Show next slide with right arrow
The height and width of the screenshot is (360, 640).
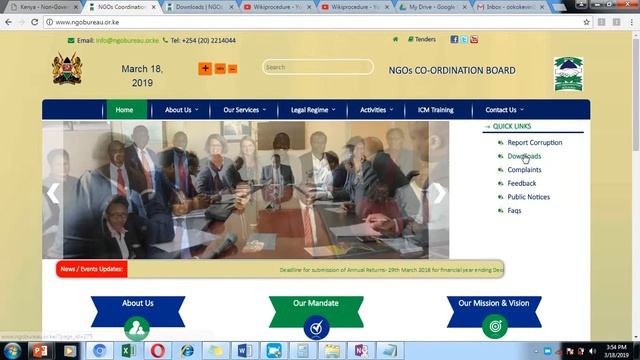click(x=439, y=193)
